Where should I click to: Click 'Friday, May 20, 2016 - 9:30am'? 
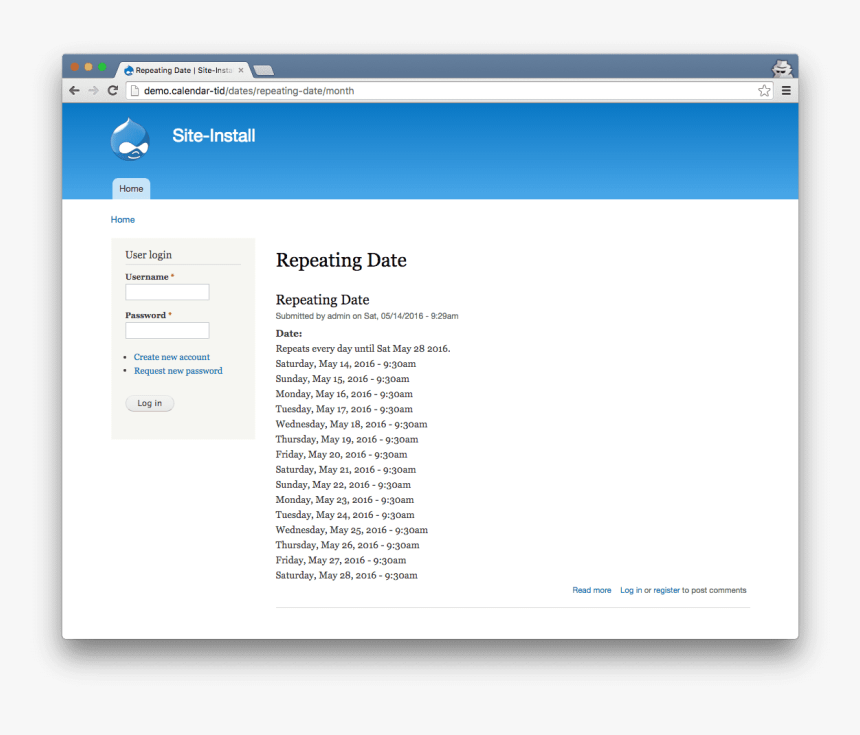pyautogui.click(x=342, y=454)
